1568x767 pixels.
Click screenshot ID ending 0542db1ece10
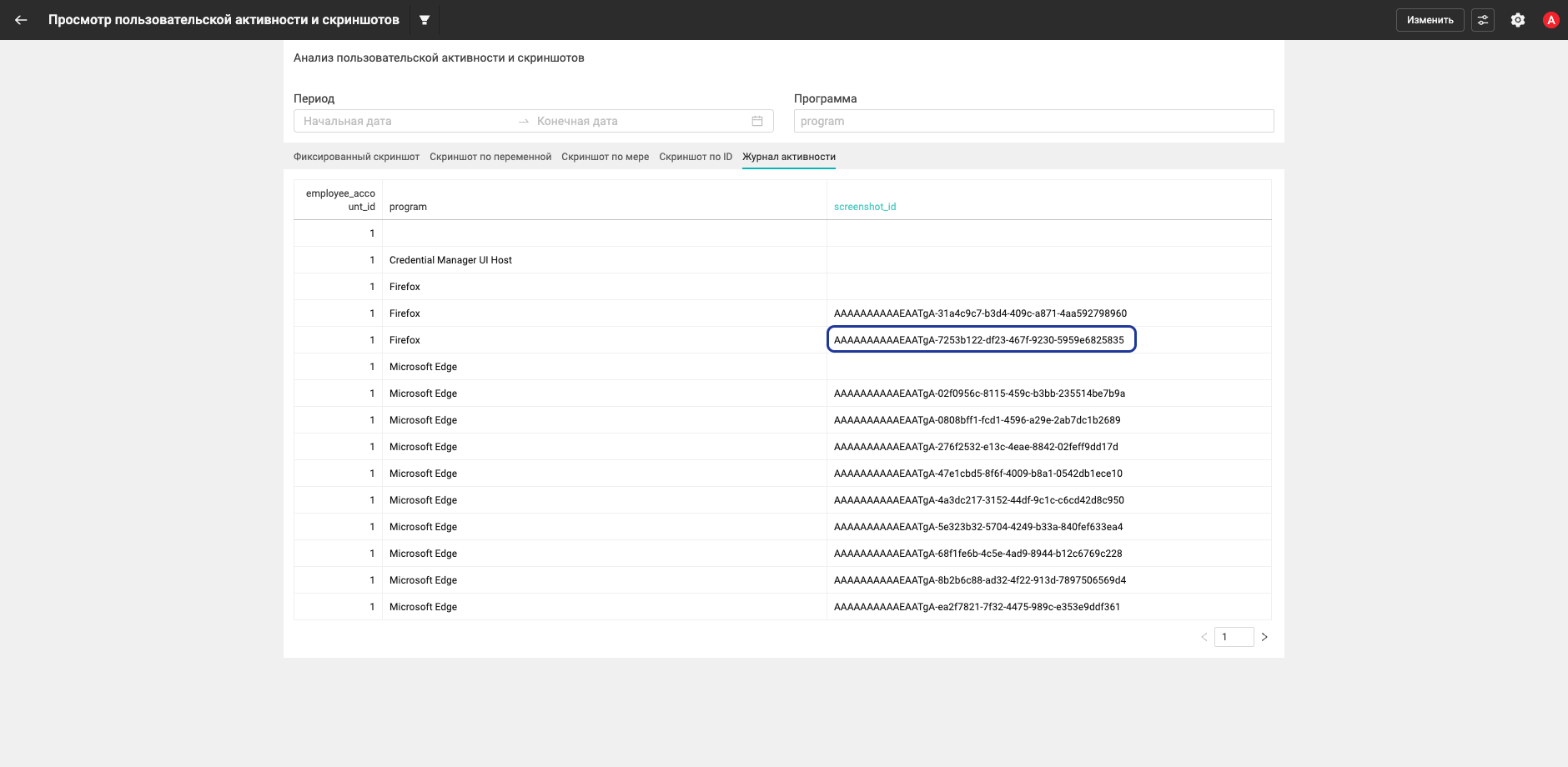click(x=978, y=474)
